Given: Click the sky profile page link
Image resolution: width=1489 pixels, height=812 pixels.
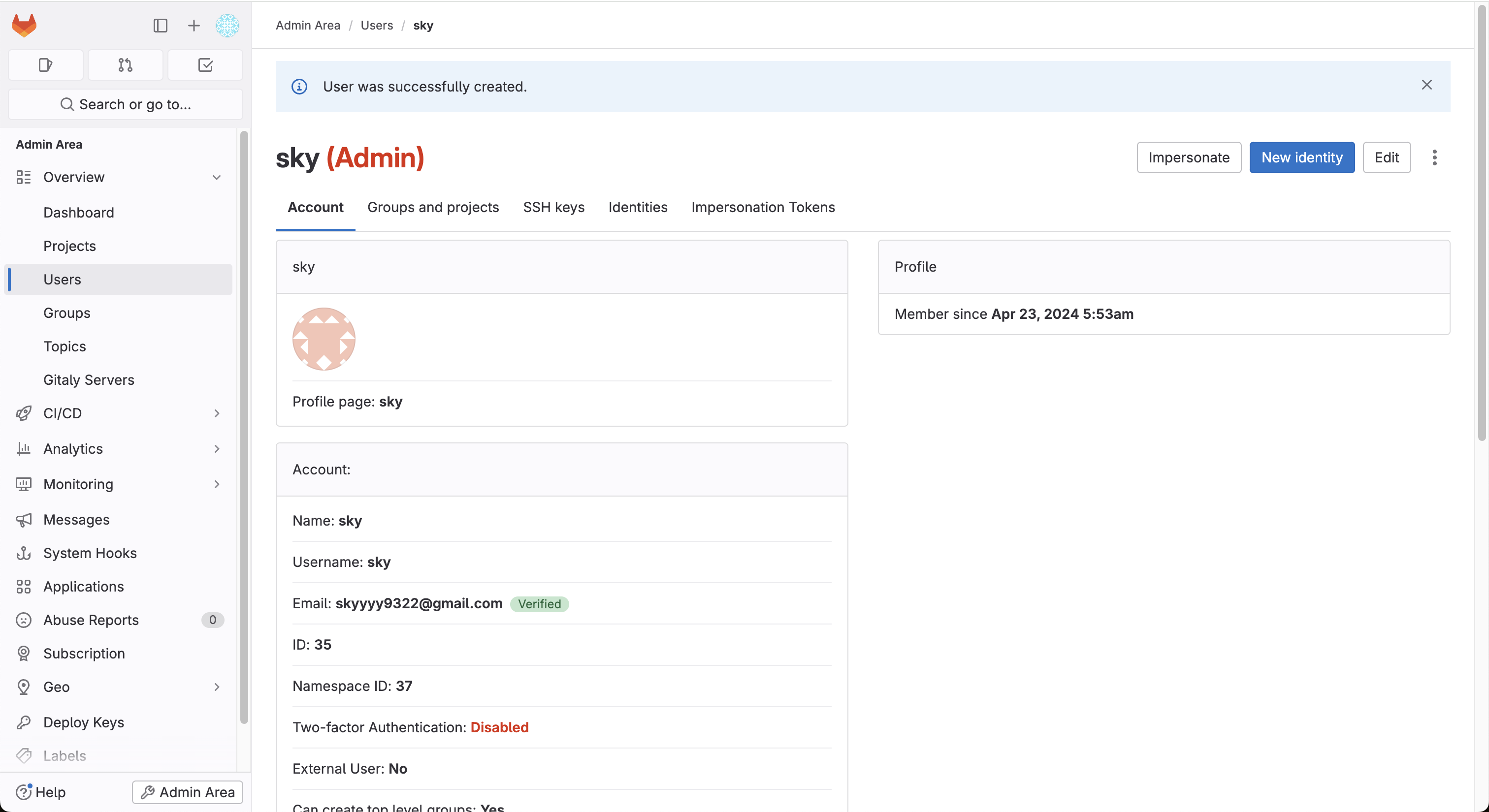Looking at the screenshot, I should [390, 402].
